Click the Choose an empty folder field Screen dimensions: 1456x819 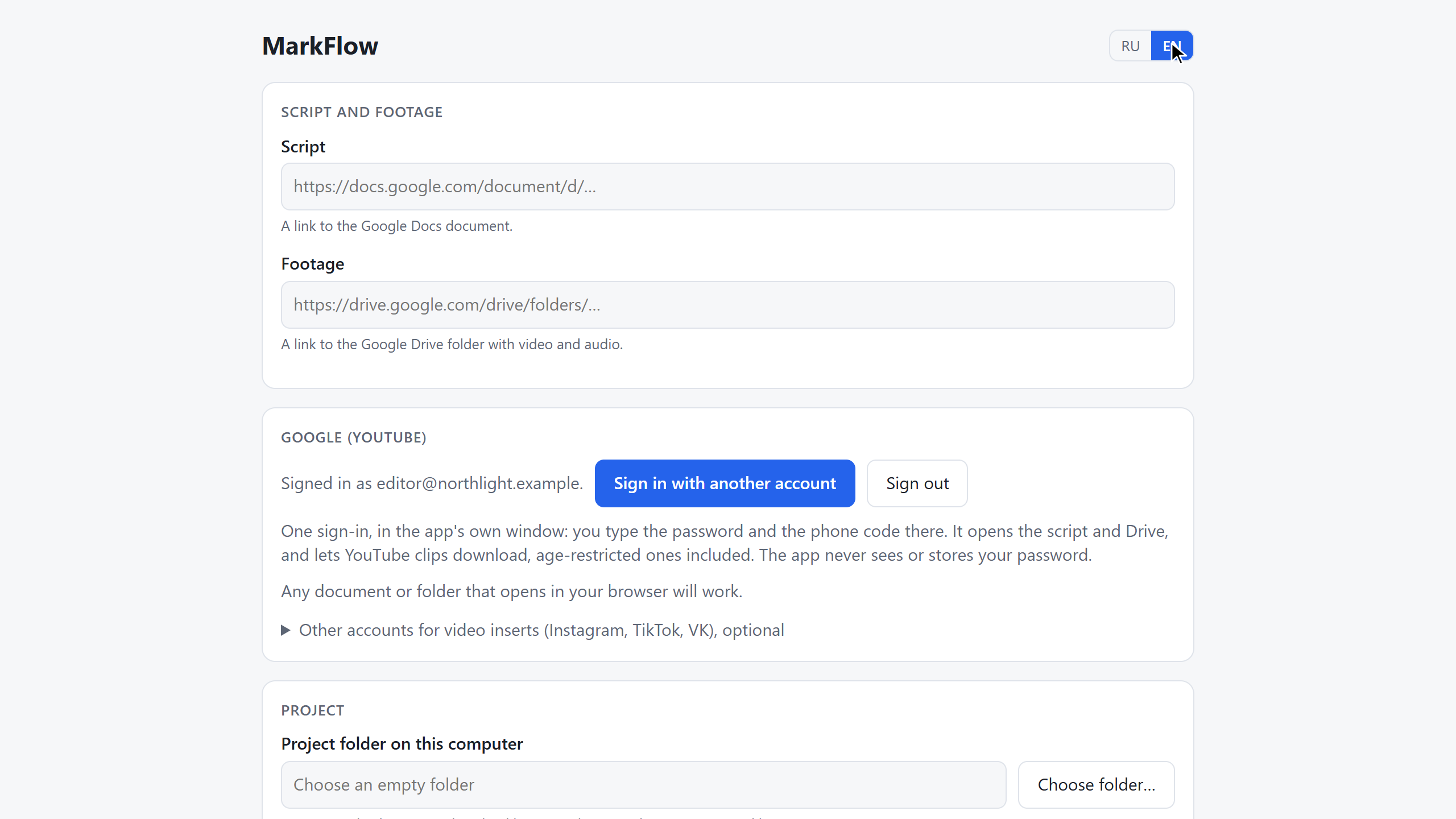643,785
